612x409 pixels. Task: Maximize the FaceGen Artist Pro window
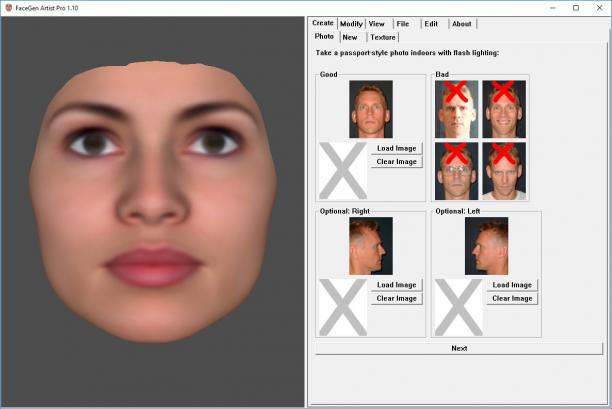point(576,8)
